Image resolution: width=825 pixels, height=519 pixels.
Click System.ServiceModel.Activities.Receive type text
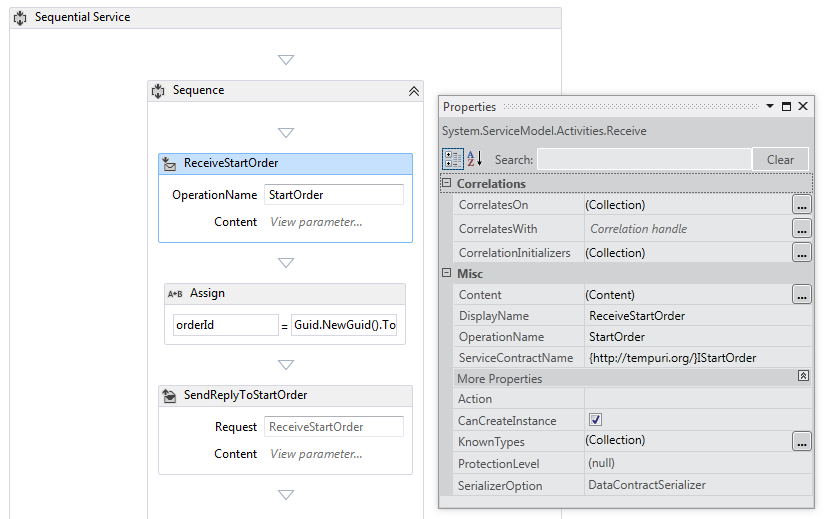click(544, 131)
